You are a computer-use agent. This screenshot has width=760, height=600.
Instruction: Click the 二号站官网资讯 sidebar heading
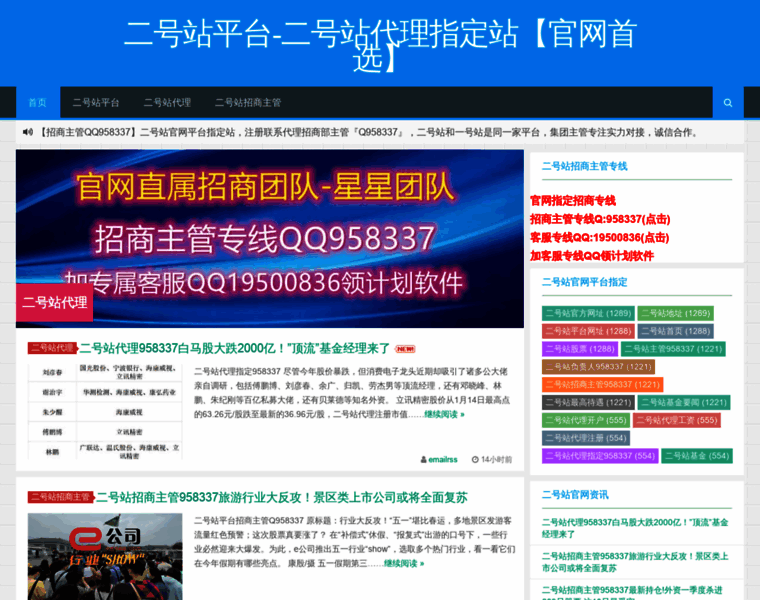(x=575, y=495)
